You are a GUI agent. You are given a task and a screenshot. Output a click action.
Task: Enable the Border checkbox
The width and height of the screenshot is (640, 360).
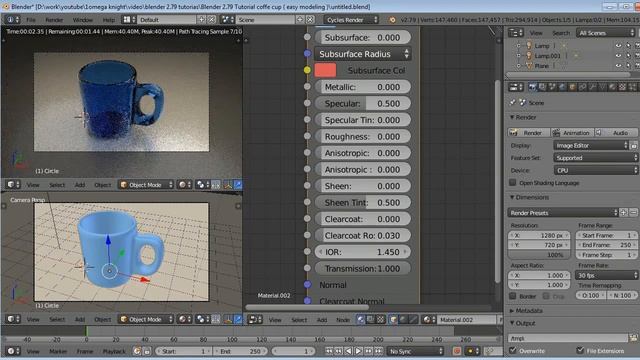click(x=513, y=296)
